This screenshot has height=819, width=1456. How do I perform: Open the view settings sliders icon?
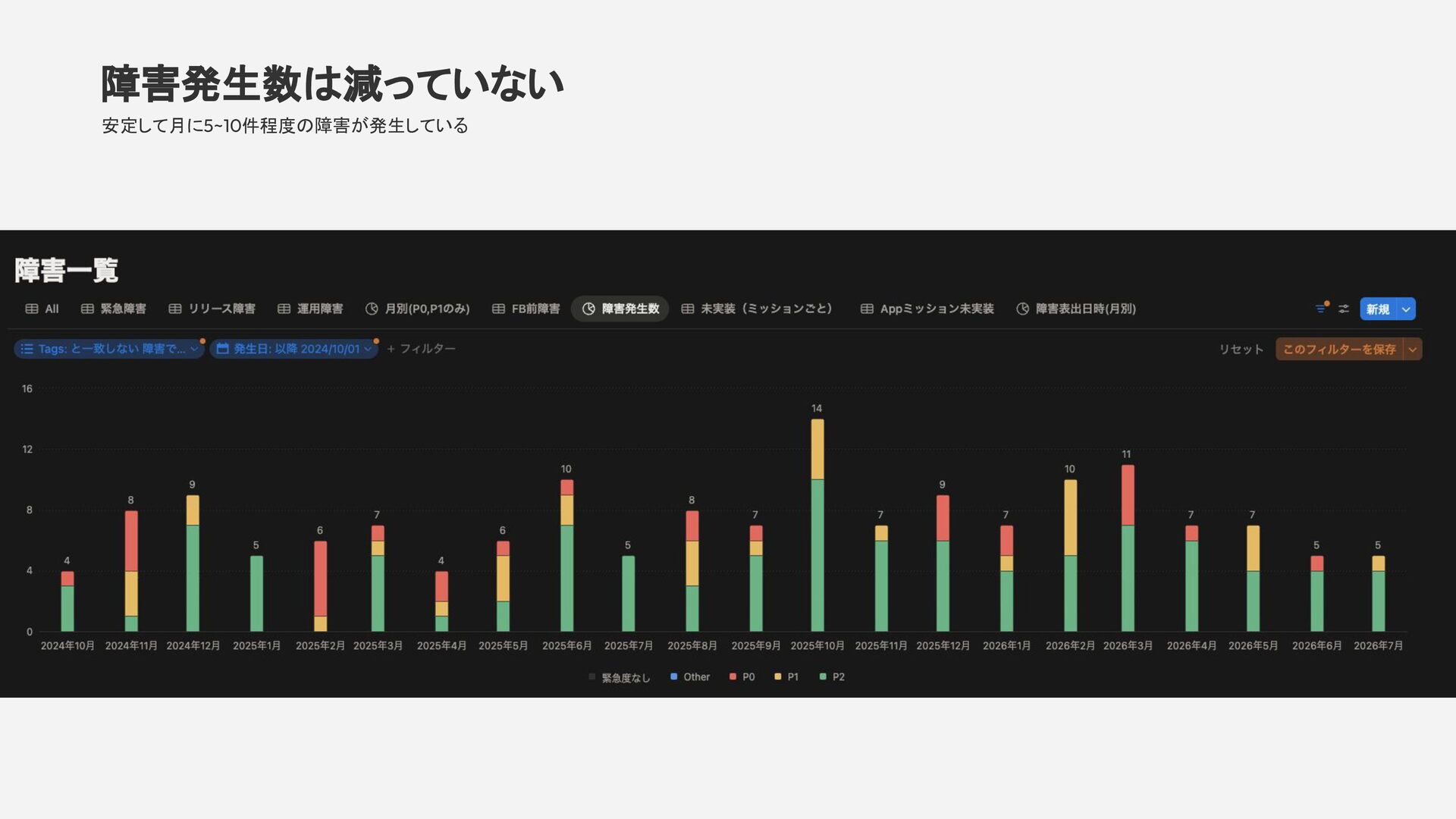1344,309
